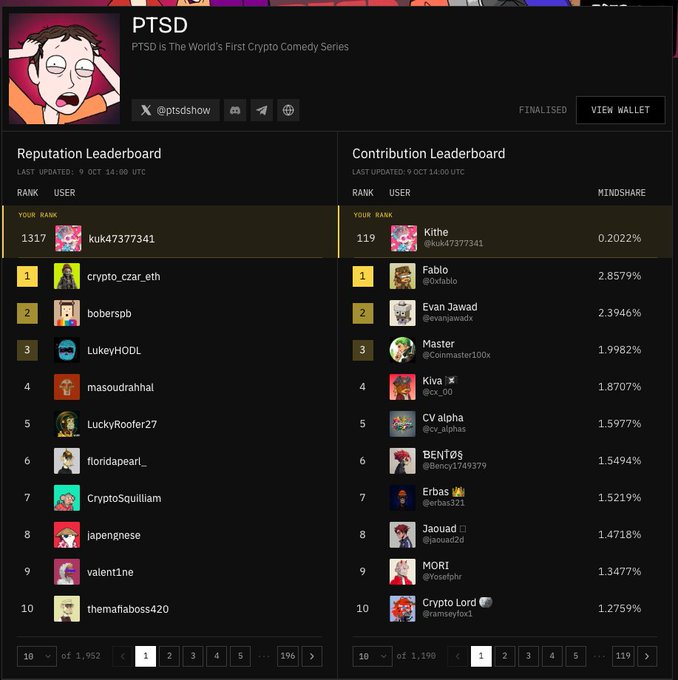This screenshot has height=680, width=678.
Task: Click the crypto_czar_eth username
Action: [x=124, y=277]
